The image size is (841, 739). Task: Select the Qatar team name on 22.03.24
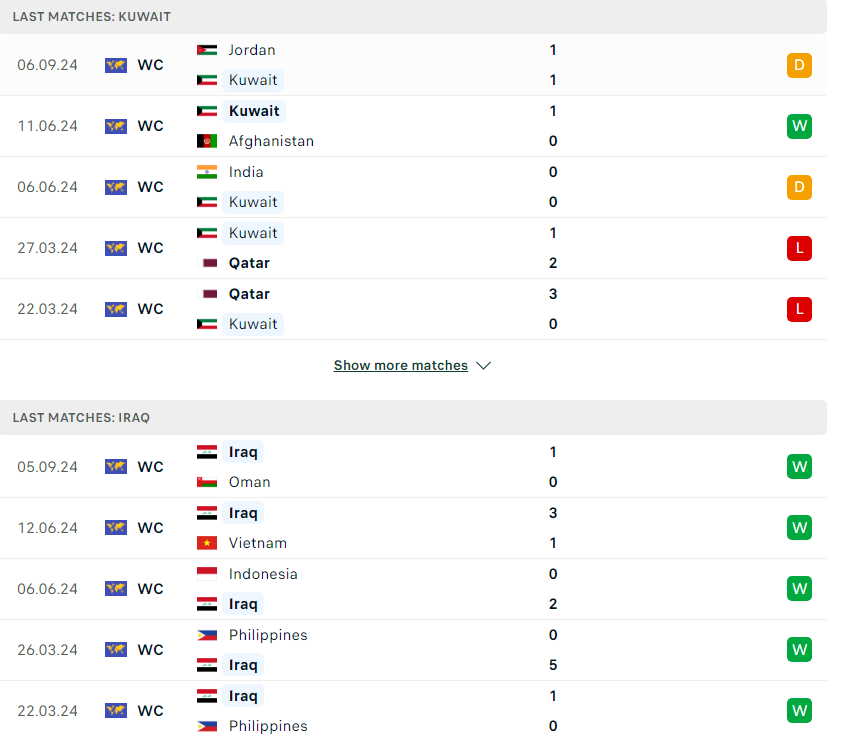[x=249, y=294]
